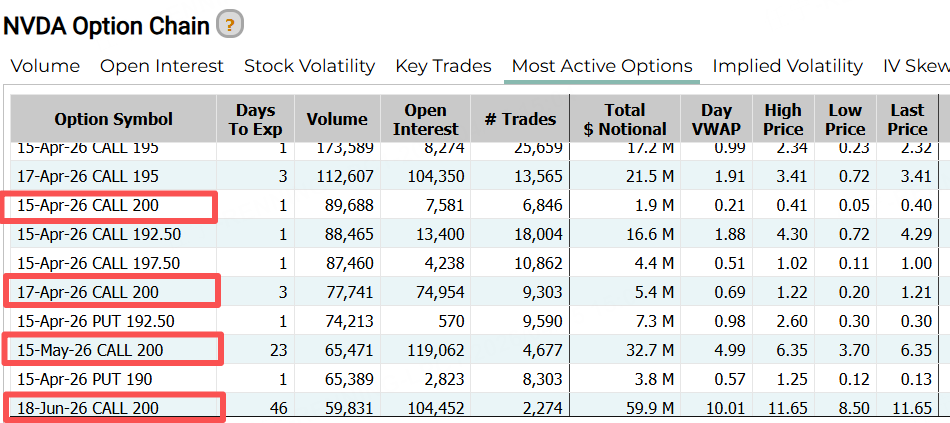Select the Stock Volatility tab
The height and width of the screenshot is (423, 950).
click(x=309, y=66)
